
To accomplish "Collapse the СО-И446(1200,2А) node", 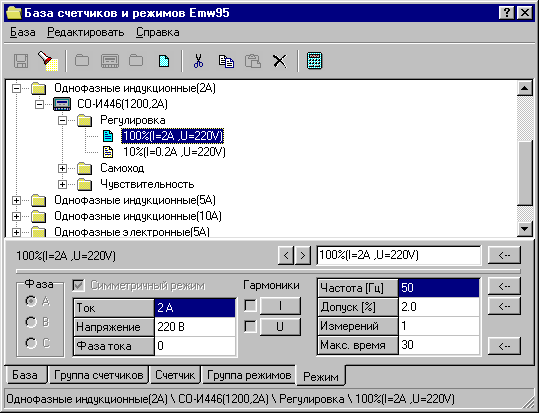I will pos(39,104).
